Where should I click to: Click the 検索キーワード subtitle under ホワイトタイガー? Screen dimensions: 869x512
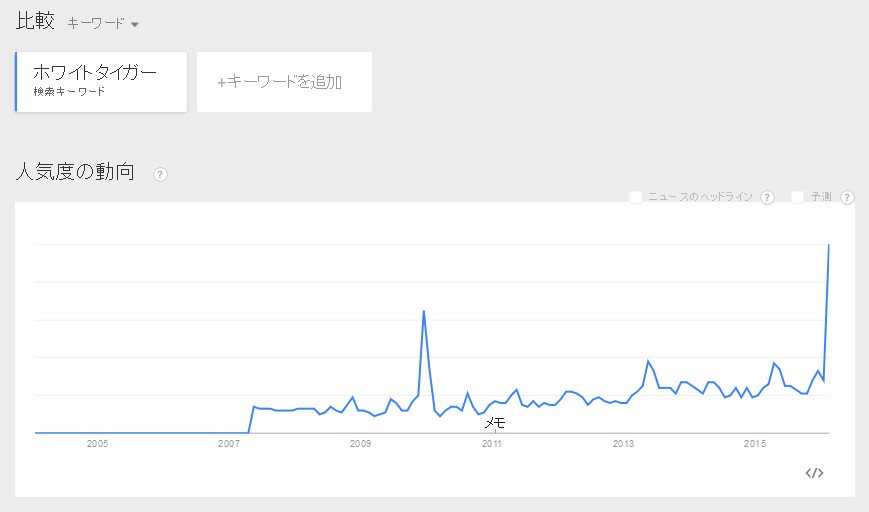coord(69,92)
